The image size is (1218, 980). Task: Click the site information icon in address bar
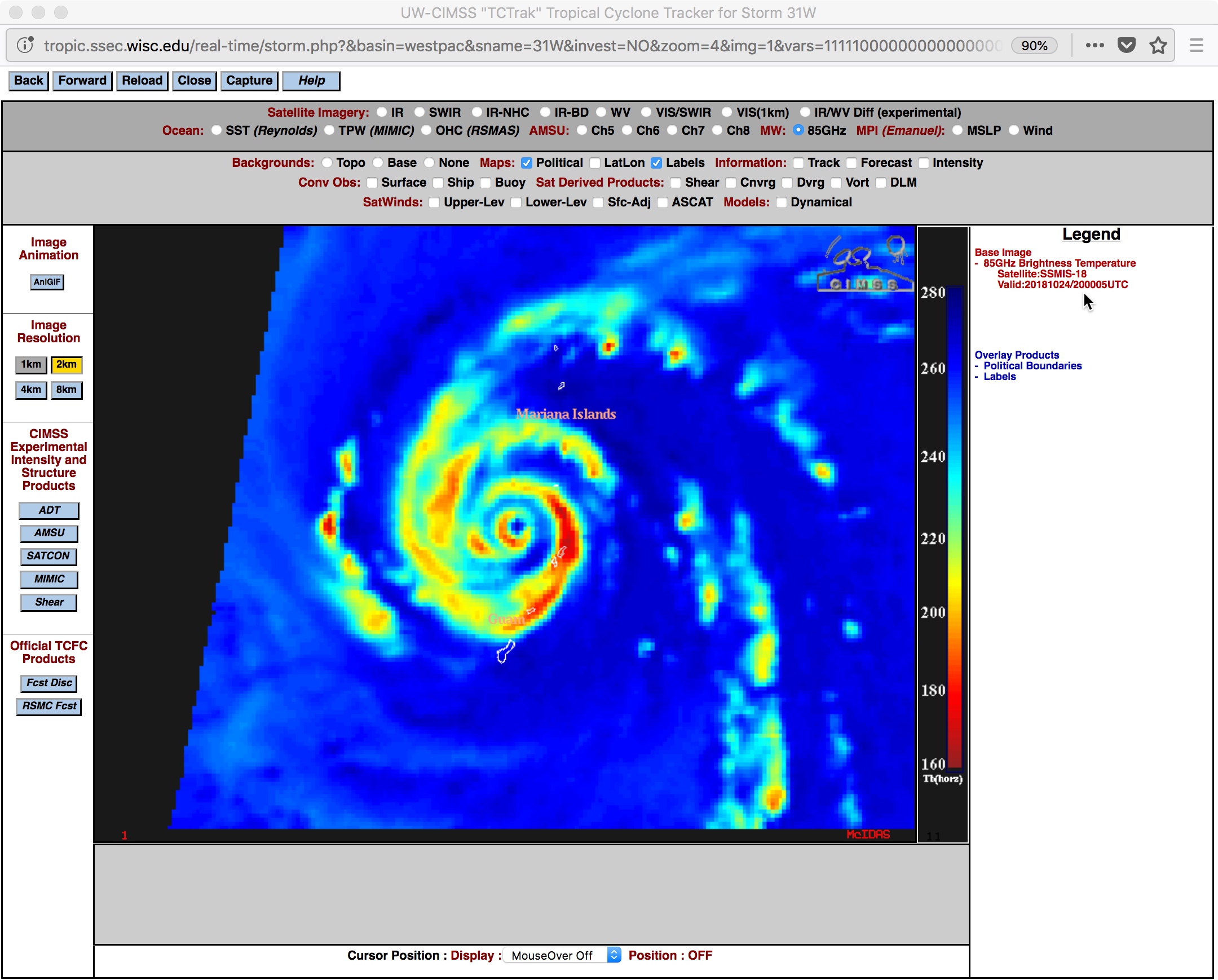(x=25, y=45)
